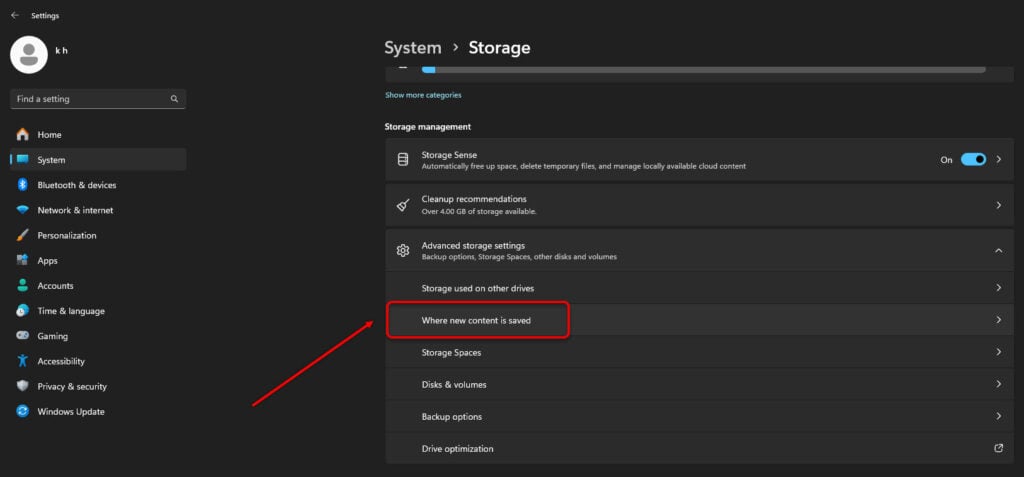Open Storage Spaces via its chevron
Image resolution: width=1024 pixels, height=477 pixels.
999,352
